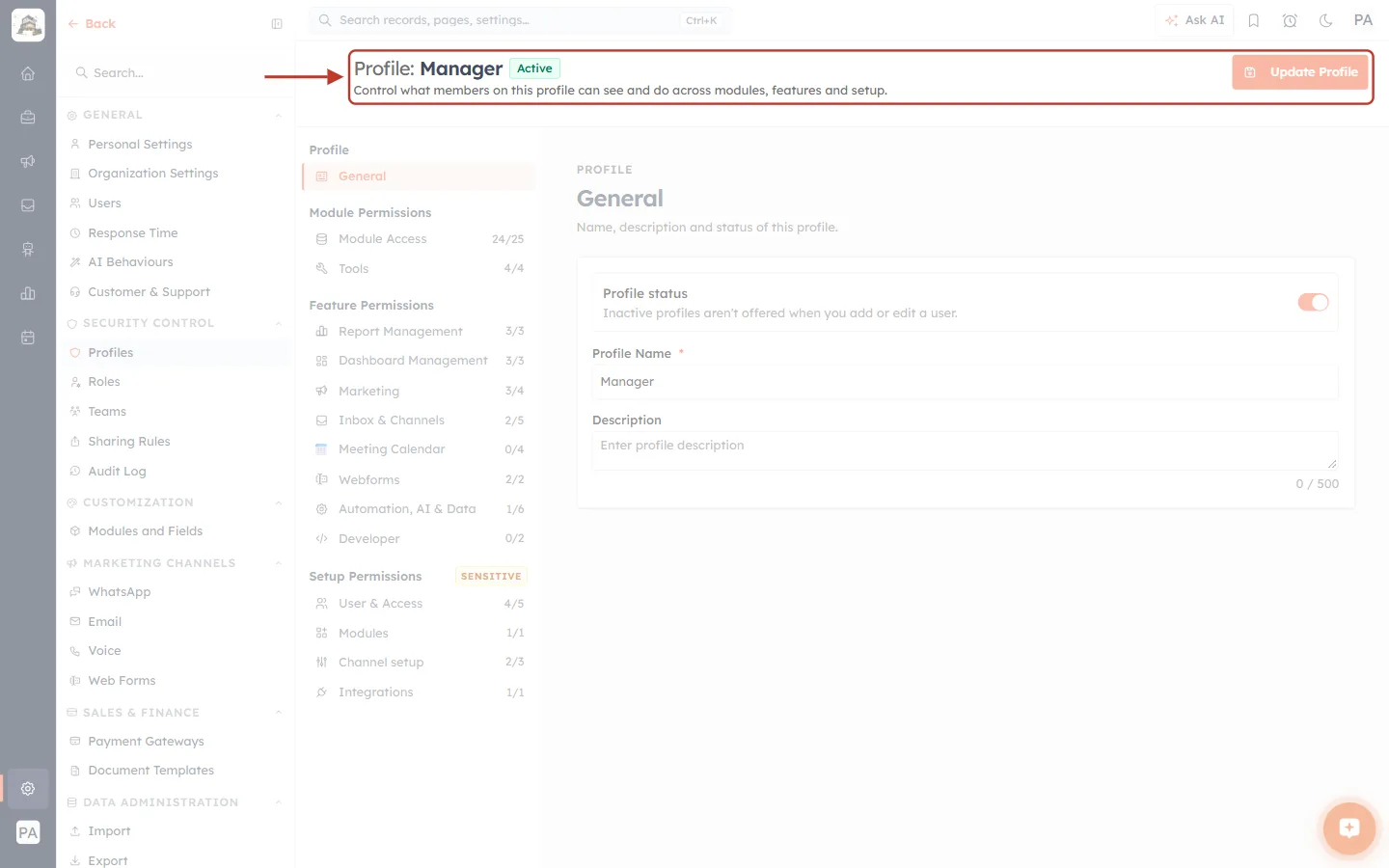Open the home icon in left rail
1389x868 pixels.
[x=28, y=73]
